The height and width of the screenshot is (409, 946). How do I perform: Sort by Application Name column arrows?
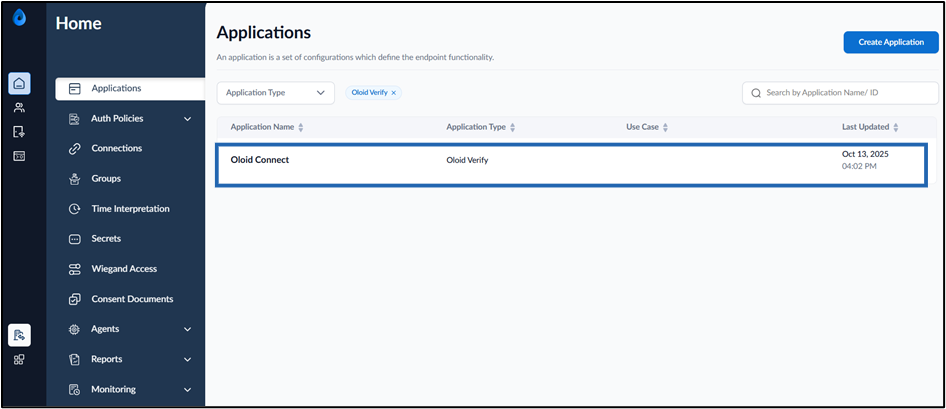click(x=300, y=127)
